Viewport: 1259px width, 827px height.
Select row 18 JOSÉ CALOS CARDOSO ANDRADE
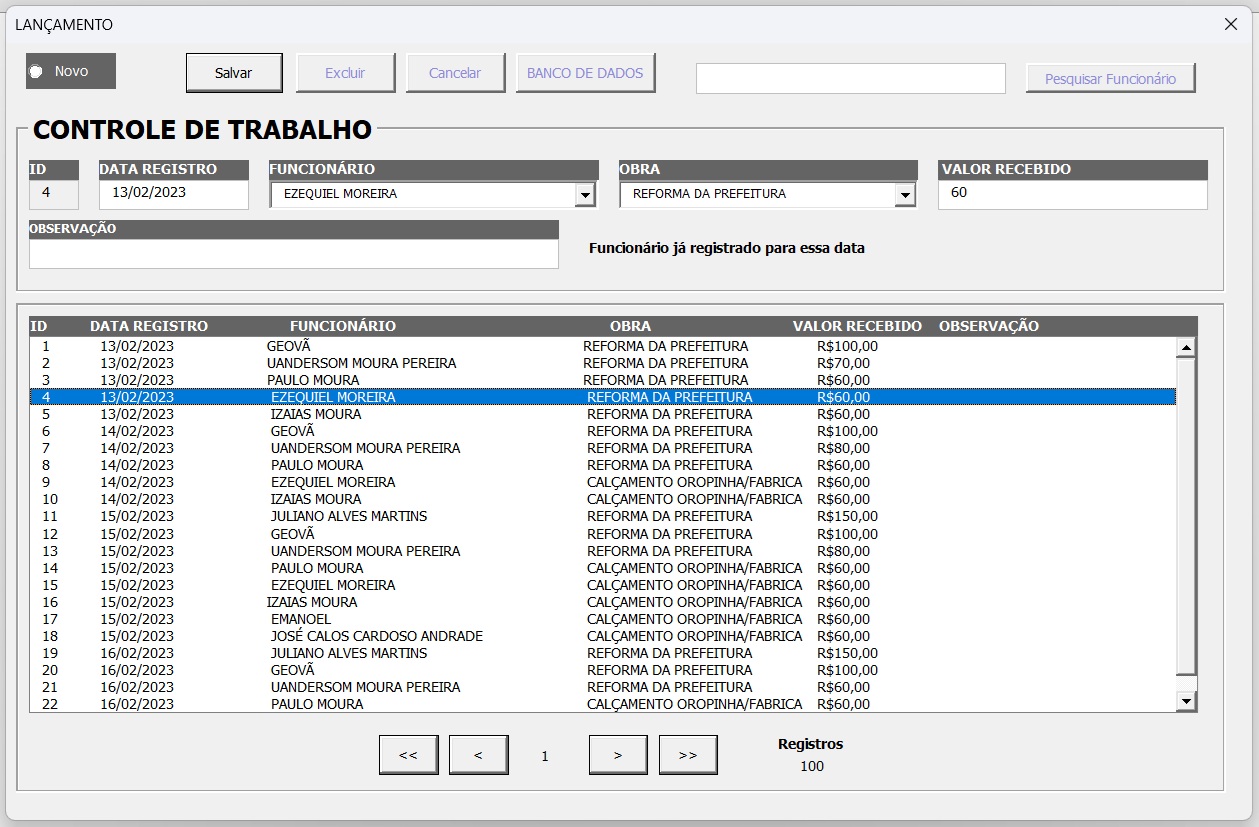coord(603,636)
